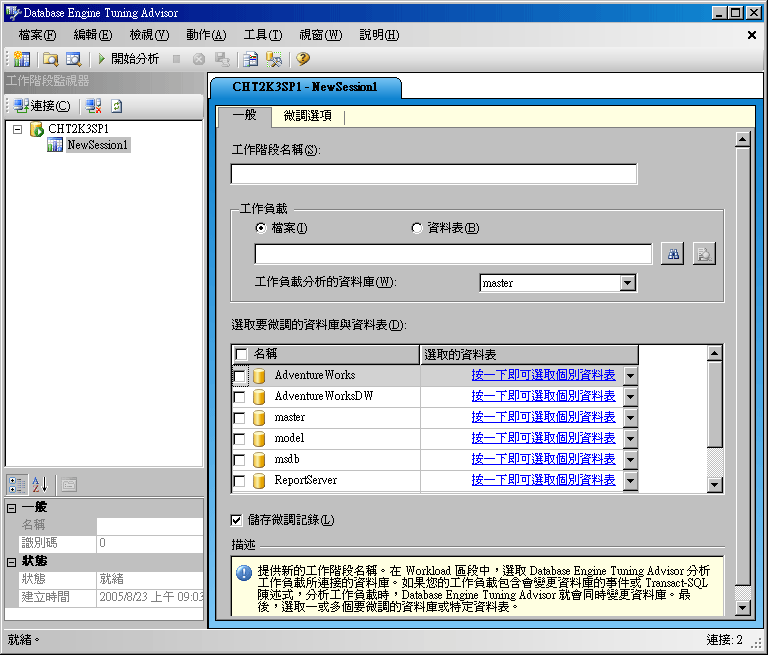
Task: Open the msdb tables dropdown arrow
Action: [630, 460]
